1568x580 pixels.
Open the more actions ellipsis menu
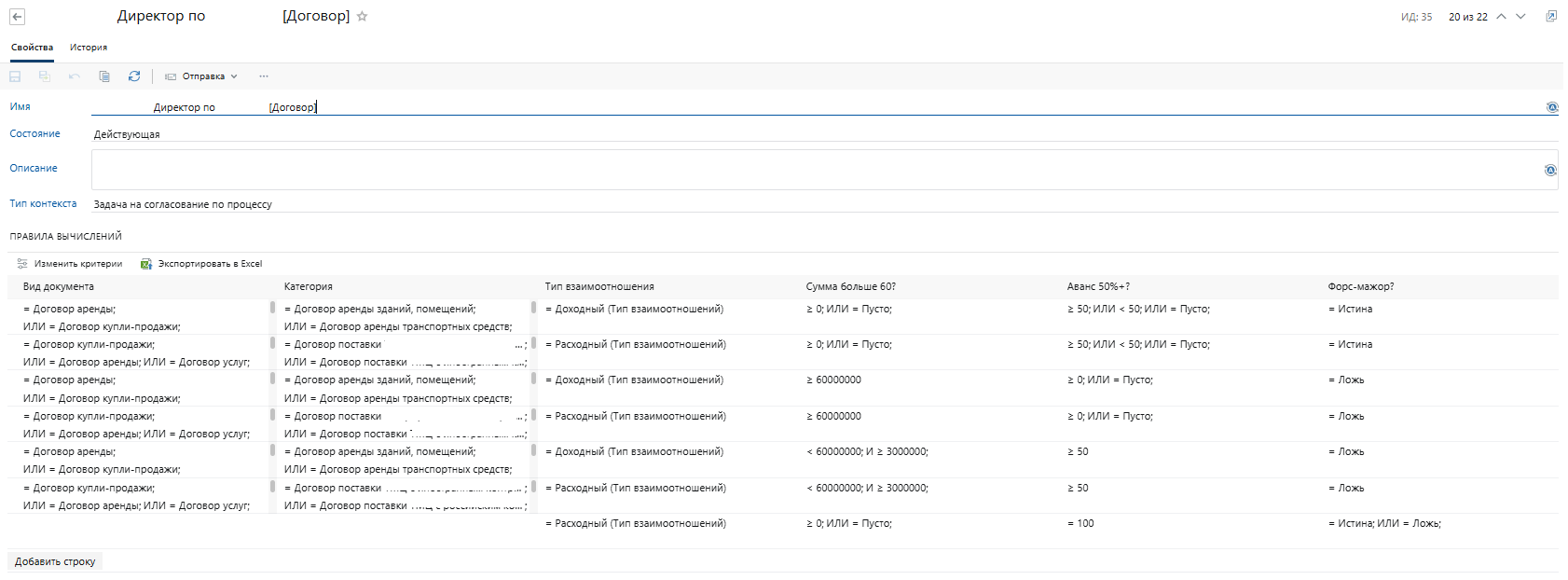pos(264,76)
